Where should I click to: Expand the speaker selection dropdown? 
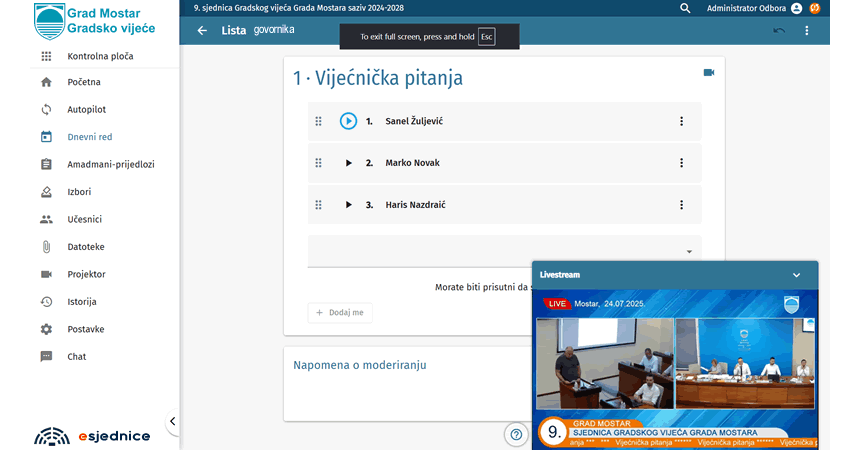(689, 252)
